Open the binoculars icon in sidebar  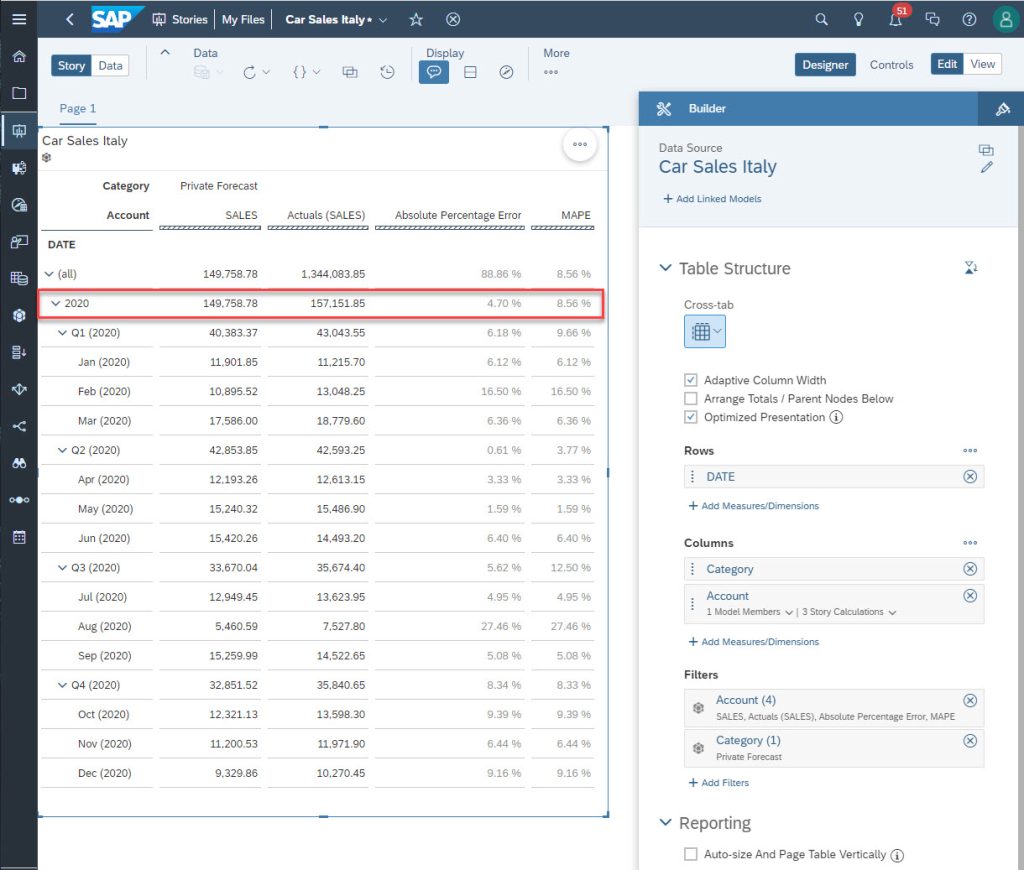19,463
